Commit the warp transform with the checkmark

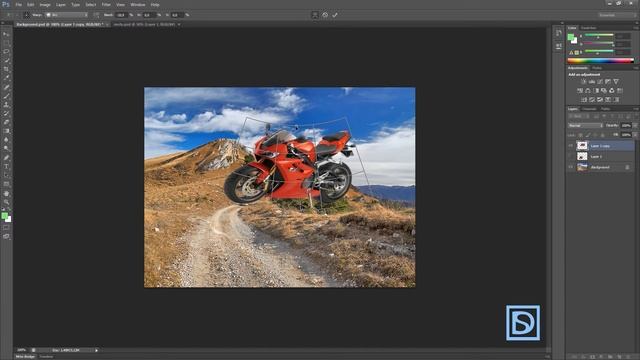tap(335, 15)
